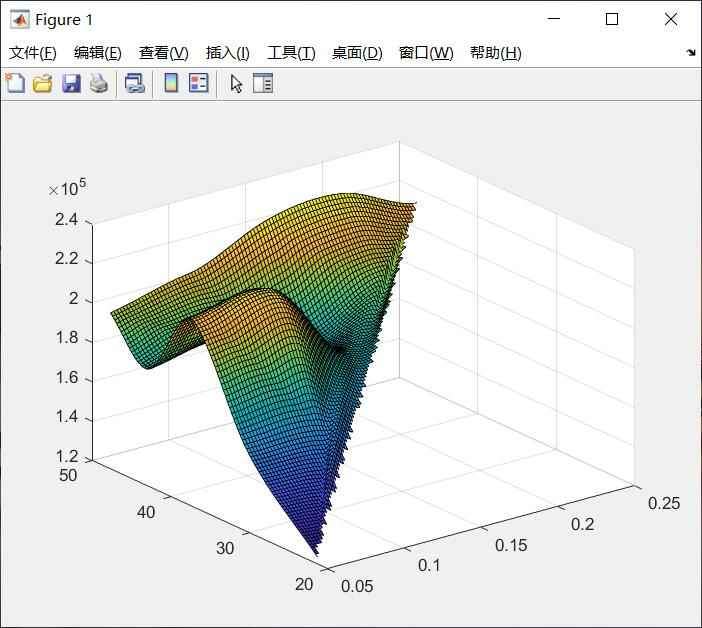Click the New Figure icon

coord(15,84)
